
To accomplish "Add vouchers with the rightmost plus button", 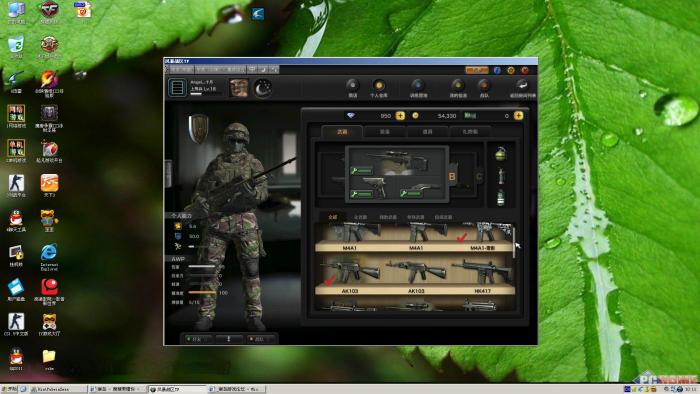I will [x=518, y=116].
